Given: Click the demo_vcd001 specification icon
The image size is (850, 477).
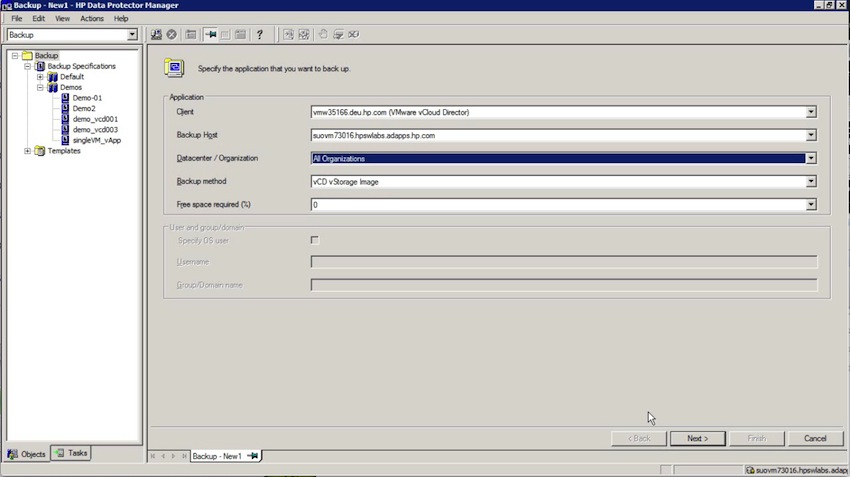Looking at the screenshot, I should 65,119.
